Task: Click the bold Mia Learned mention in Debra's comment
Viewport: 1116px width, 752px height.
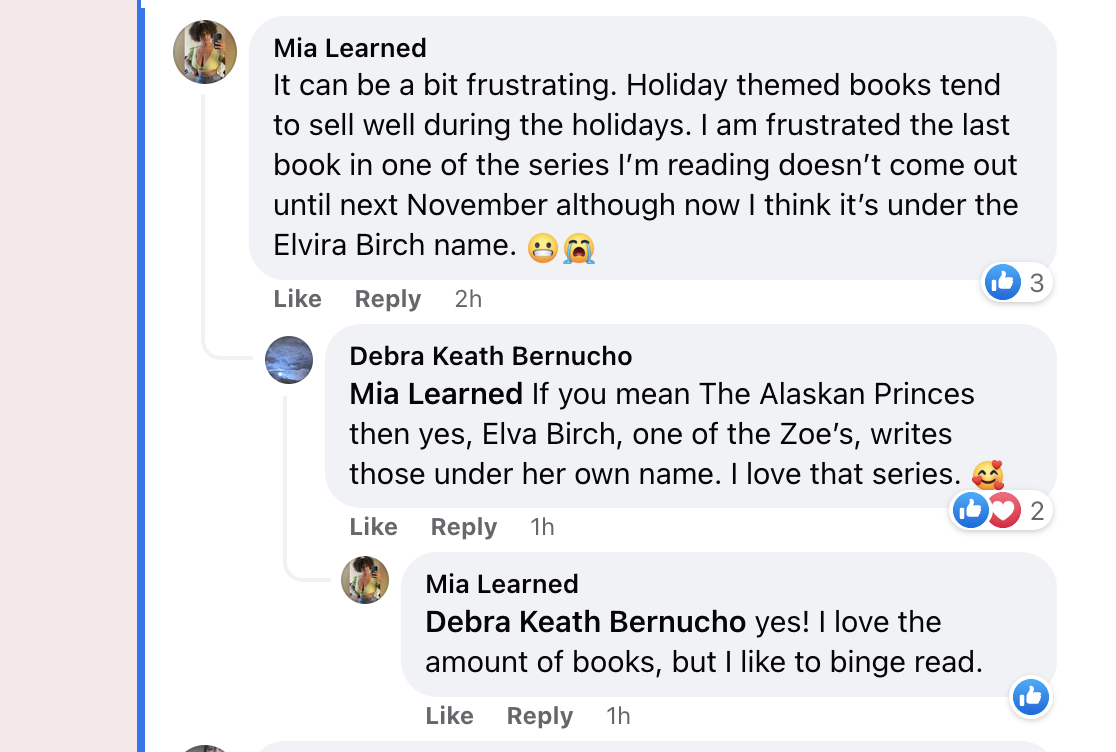Action: pyautogui.click(x=436, y=394)
